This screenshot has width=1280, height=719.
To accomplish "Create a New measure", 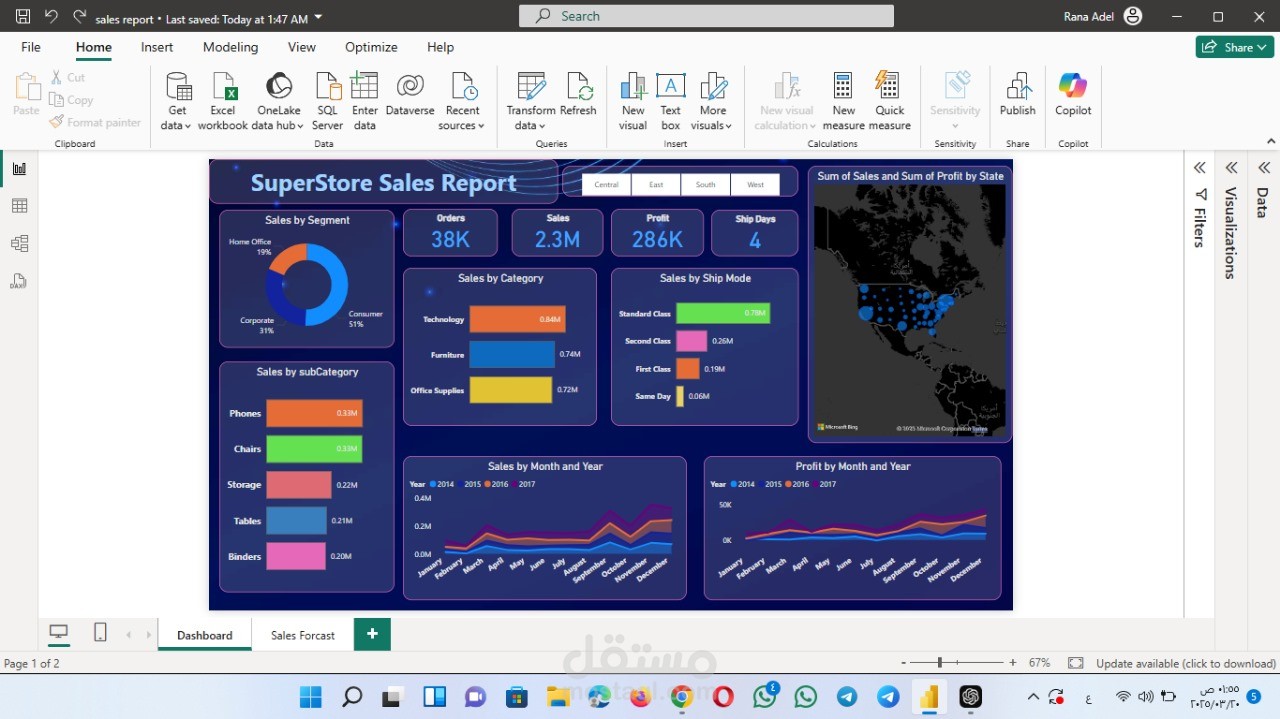I will point(843,101).
